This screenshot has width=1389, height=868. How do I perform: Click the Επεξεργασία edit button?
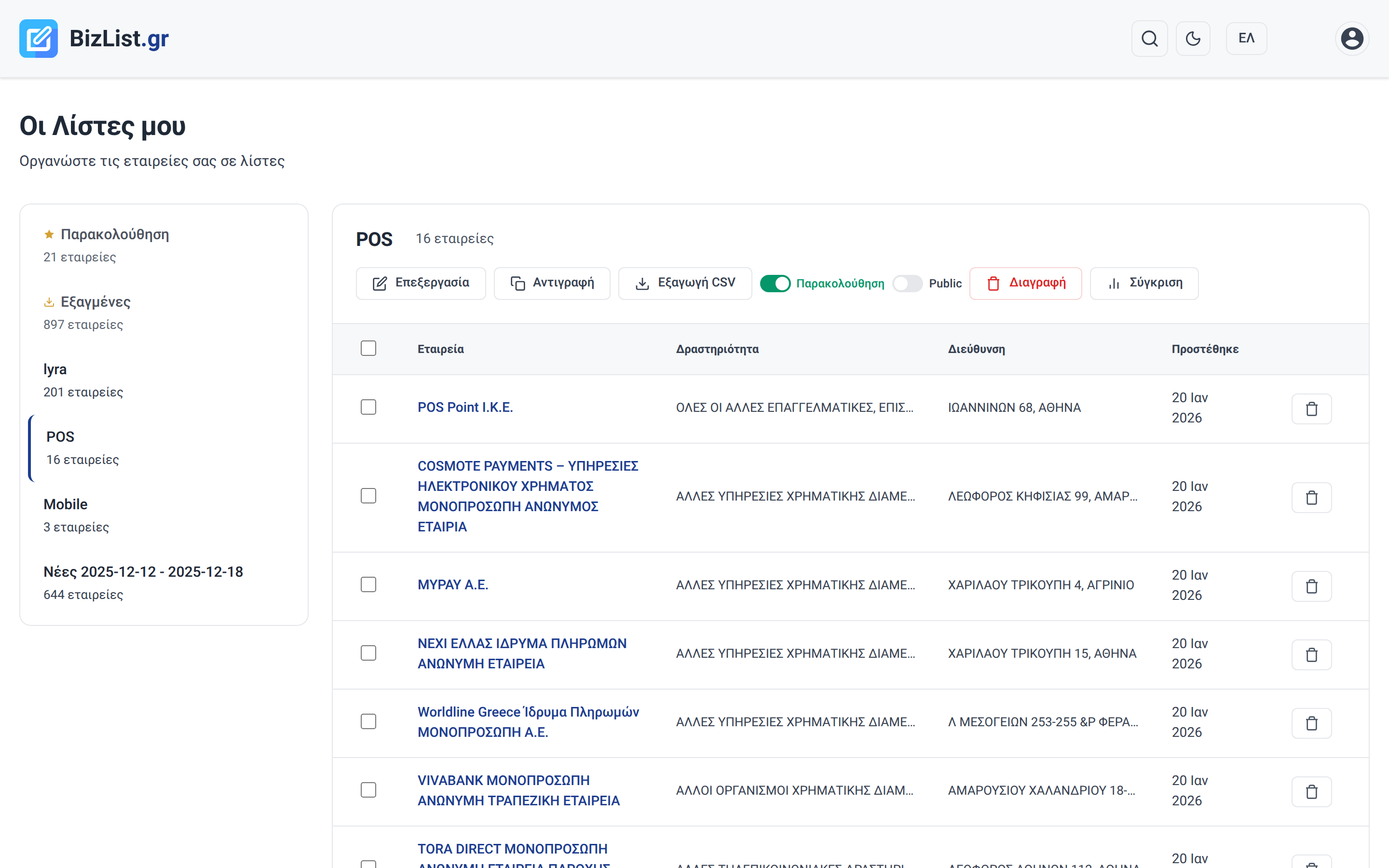tap(421, 283)
